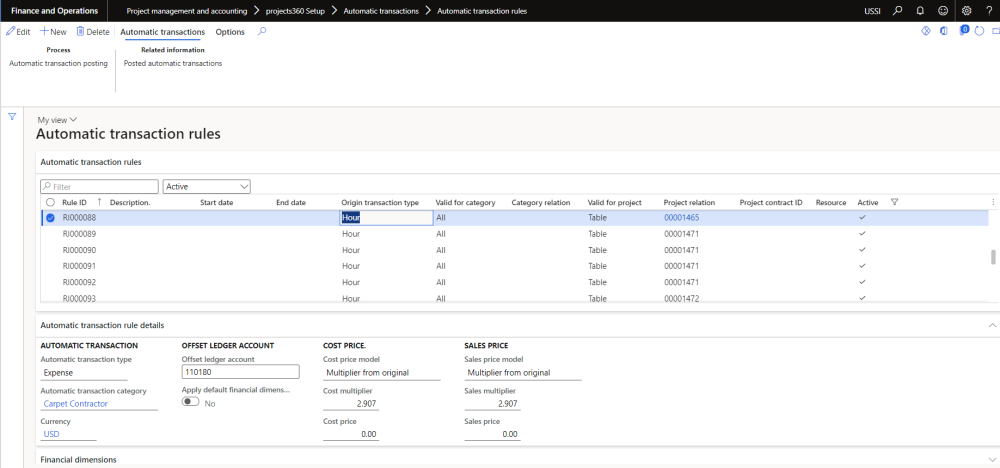Switch to the Options tab
Screen dimensions: 1000x468
(x=230, y=32)
